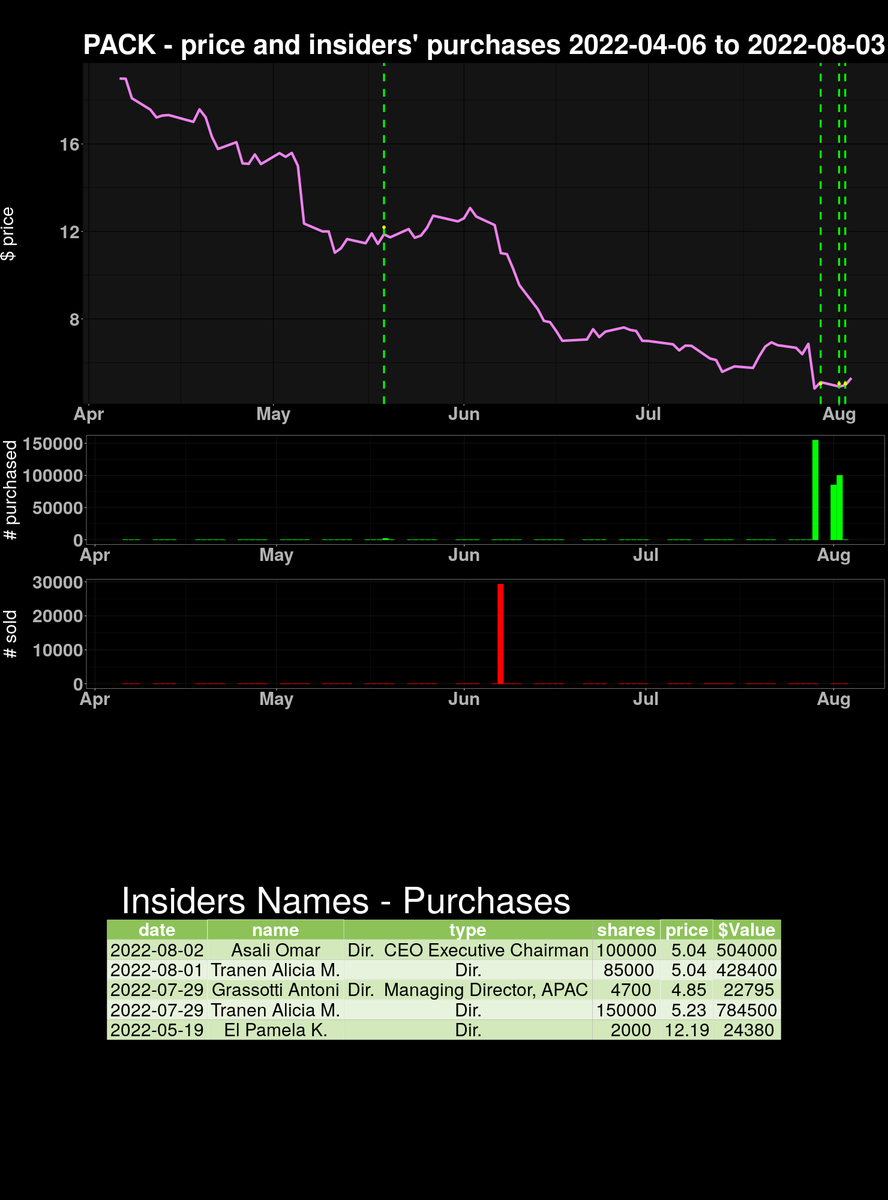Select the '100000' shares cell in the table
This screenshot has width=888, height=1200.
626,950
